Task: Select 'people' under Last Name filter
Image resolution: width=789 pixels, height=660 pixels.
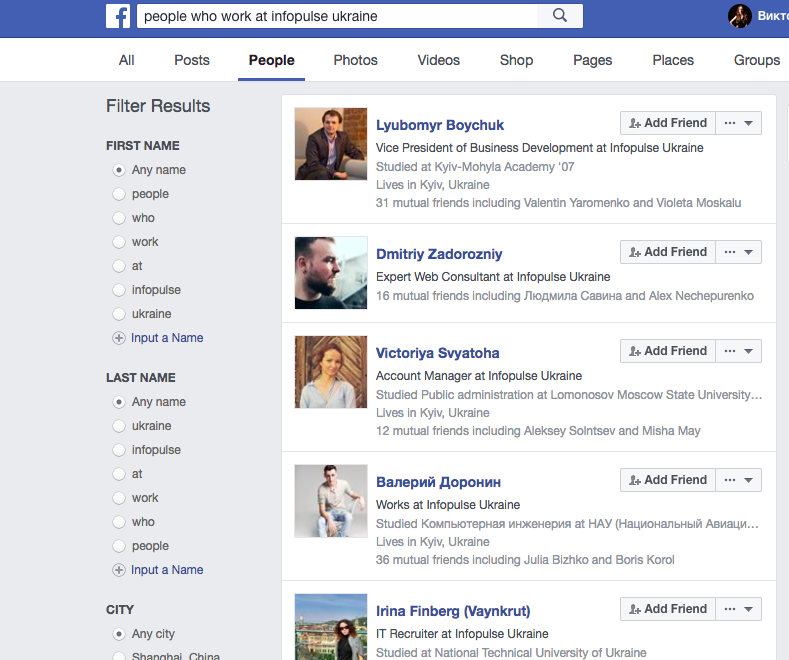Action: click(119, 546)
